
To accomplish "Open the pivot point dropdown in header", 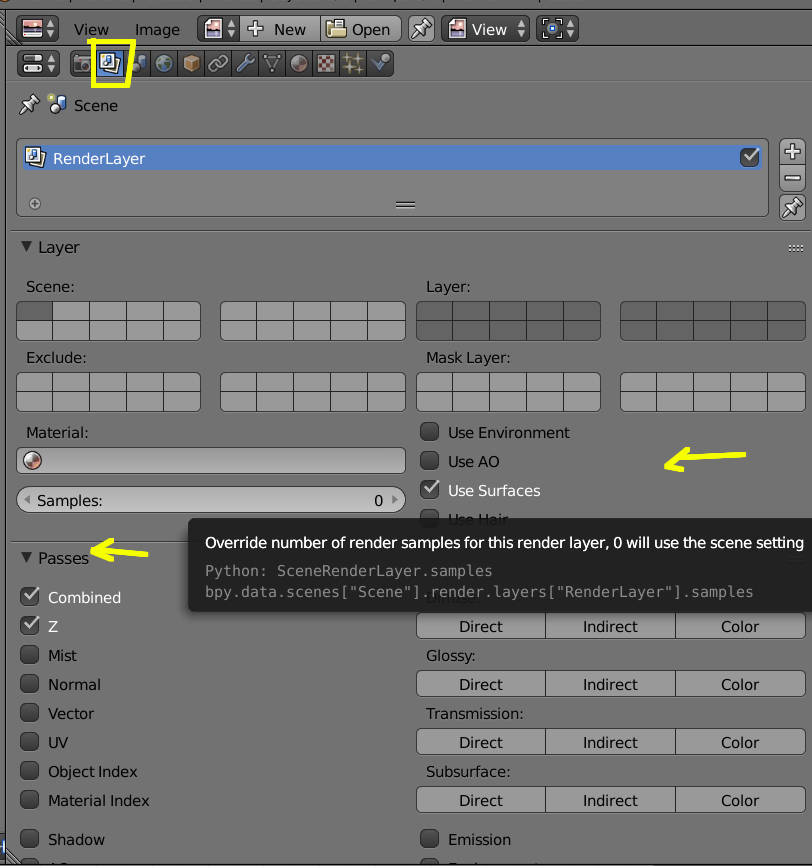I will coord(557,29).
